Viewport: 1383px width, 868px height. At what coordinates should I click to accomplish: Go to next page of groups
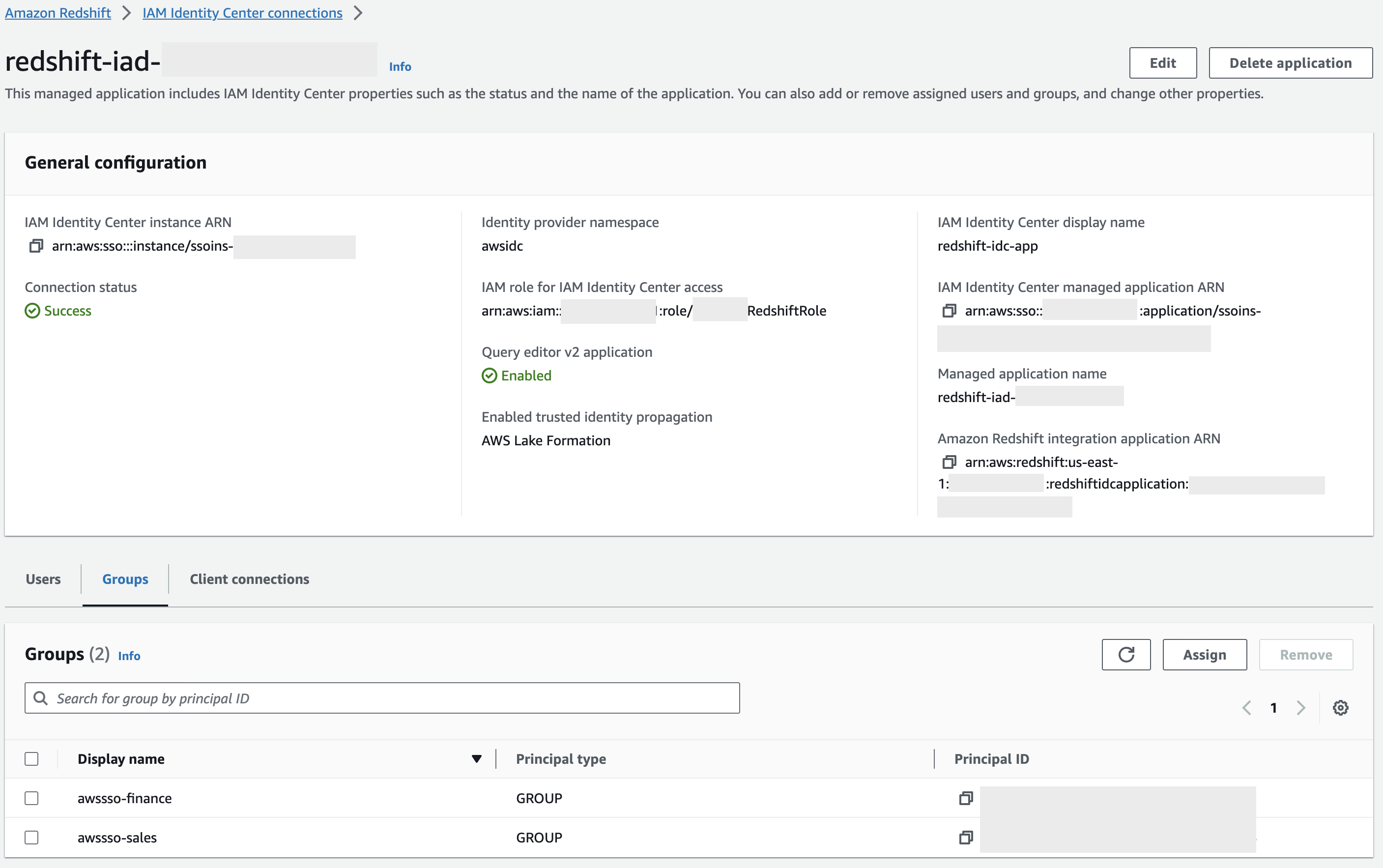pos(1301,707)
